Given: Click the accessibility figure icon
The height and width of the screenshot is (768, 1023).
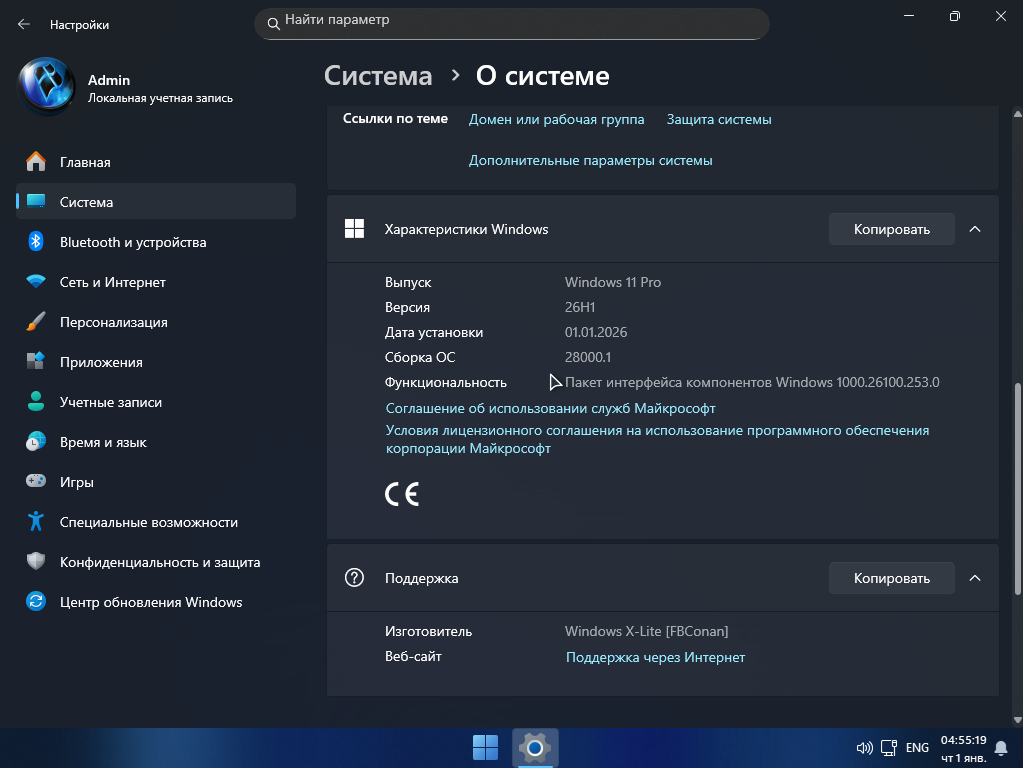Looking at the screenshot, I should point(36,521).
